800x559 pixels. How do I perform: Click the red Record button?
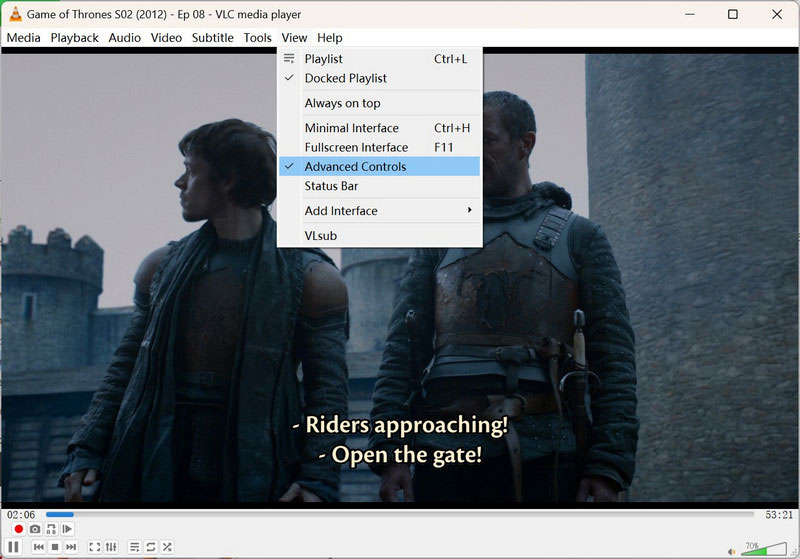pos(18,529)
